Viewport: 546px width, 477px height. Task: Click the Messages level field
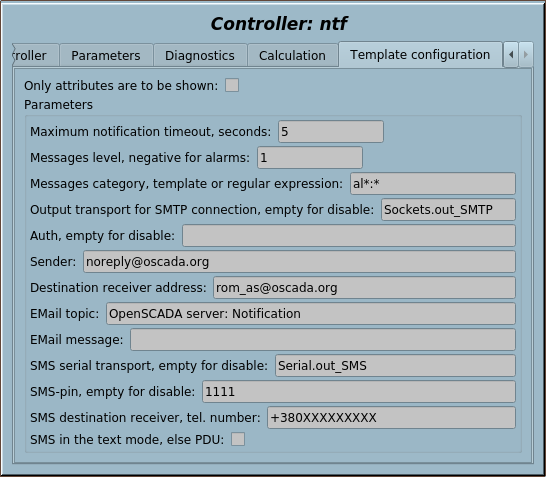tap(310, 158)
